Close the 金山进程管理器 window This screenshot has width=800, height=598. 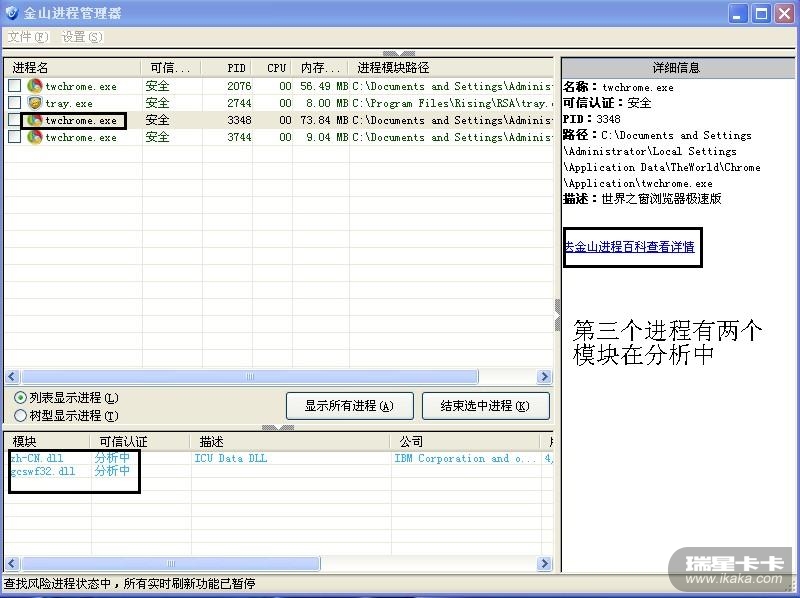pos(784,14)
